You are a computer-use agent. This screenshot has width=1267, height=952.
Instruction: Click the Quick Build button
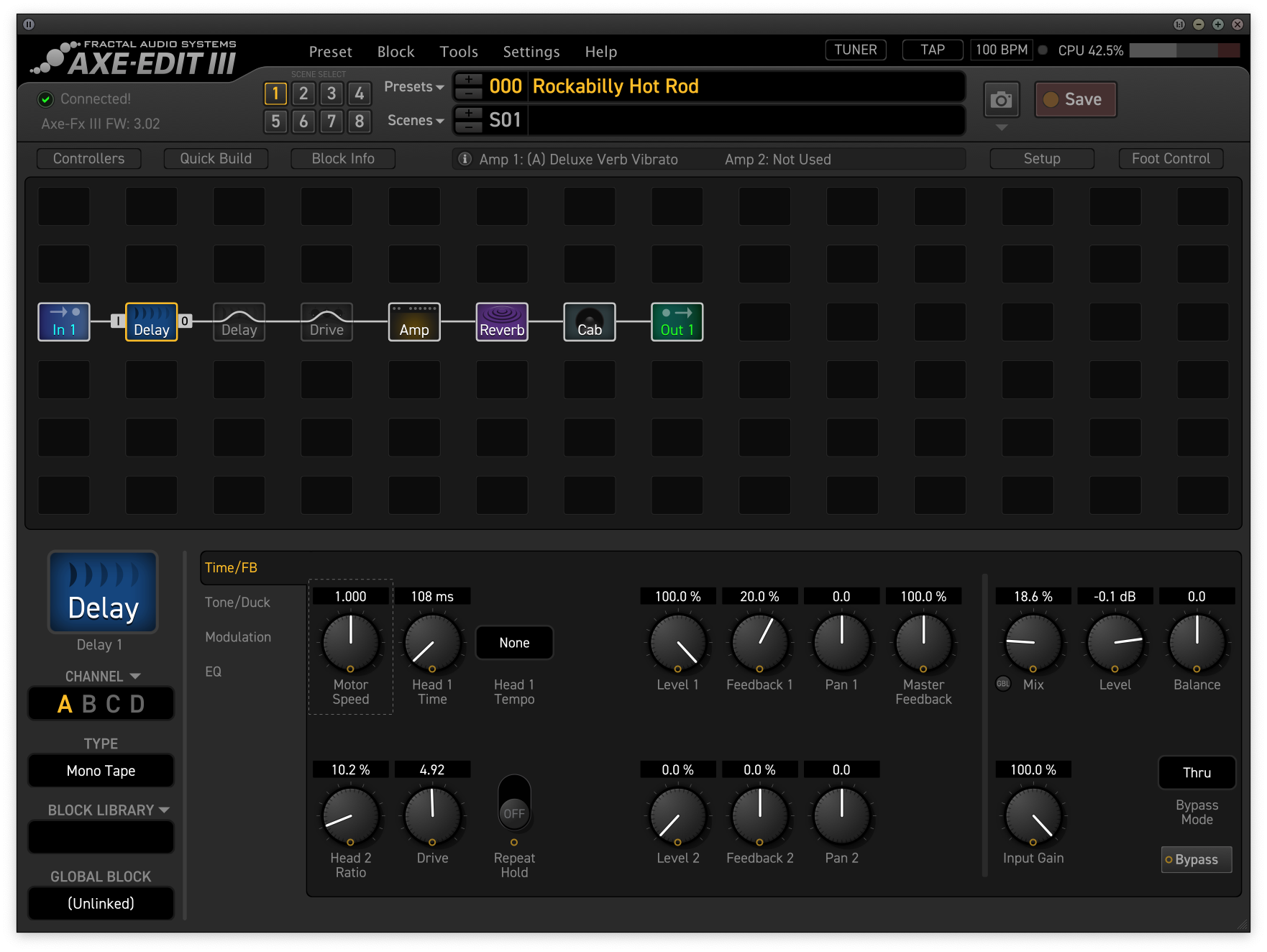click(x=216, y=158)
